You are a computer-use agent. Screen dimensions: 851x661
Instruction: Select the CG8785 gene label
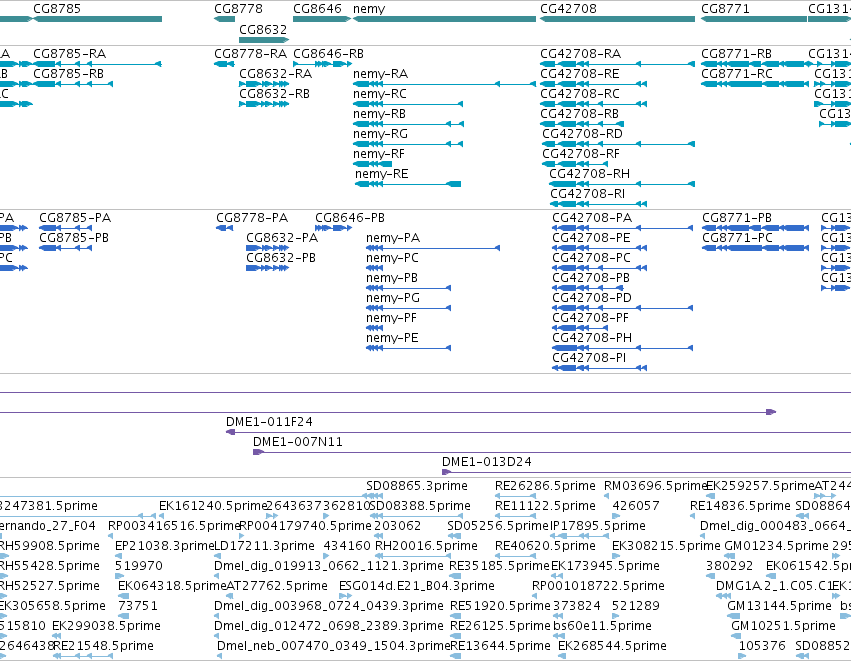pyautogui.click(x=57, y=9)
